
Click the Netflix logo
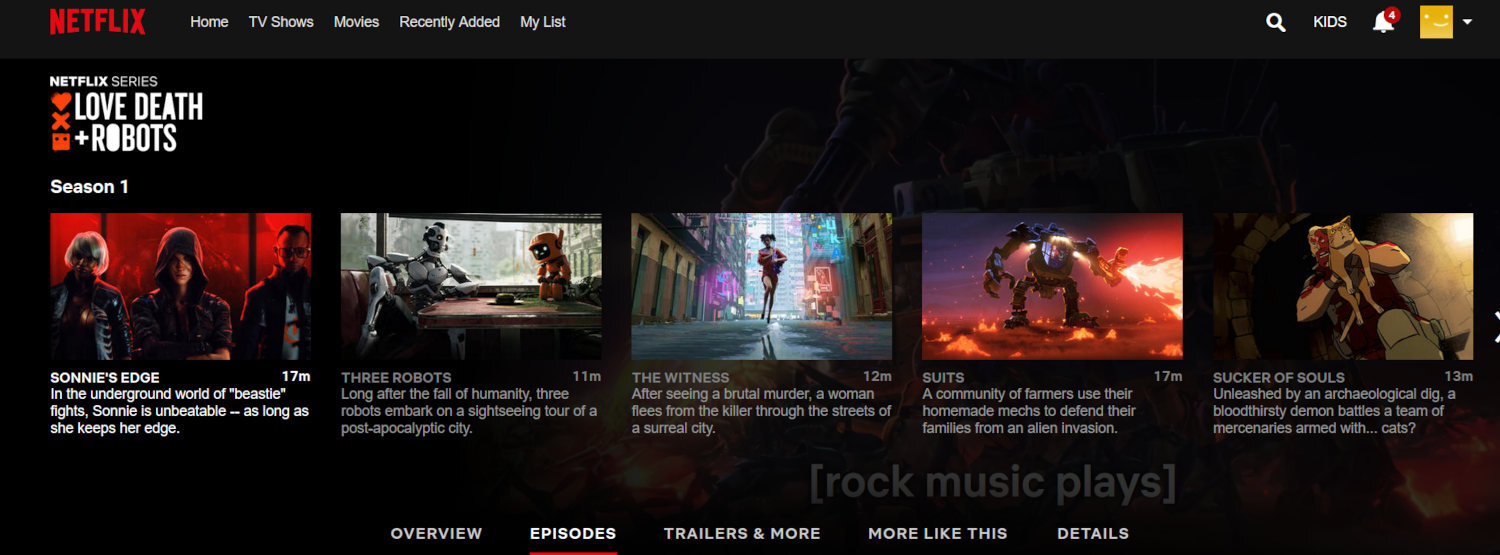[x=98, y=22]
